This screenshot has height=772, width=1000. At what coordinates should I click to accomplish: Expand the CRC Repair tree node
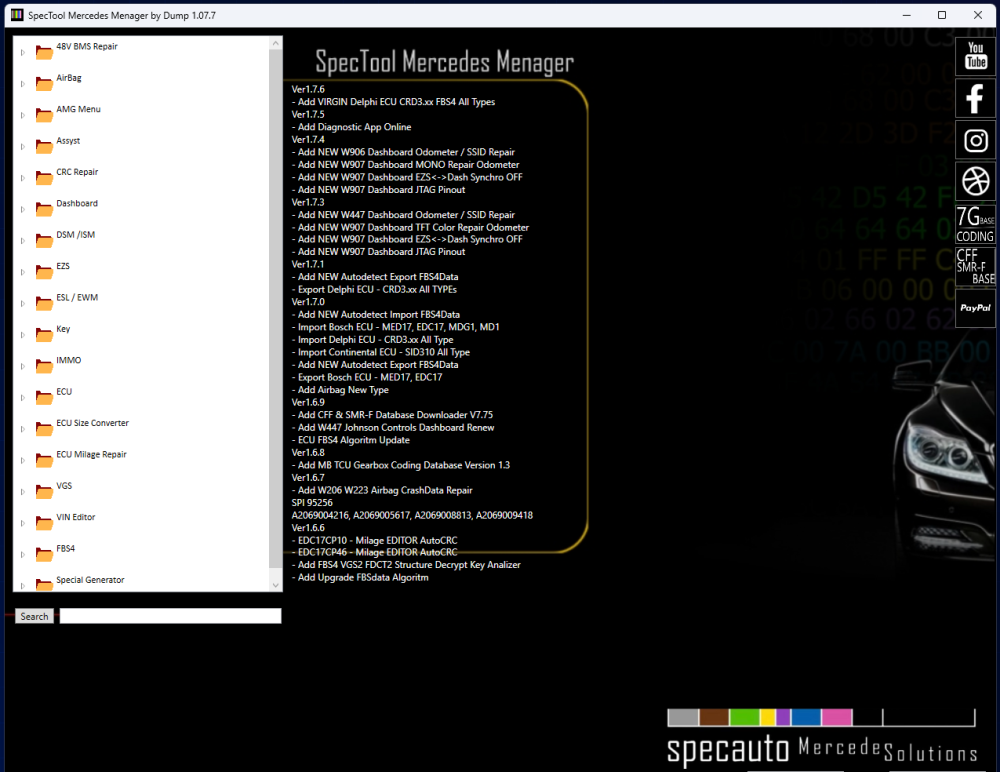(22, 177)
